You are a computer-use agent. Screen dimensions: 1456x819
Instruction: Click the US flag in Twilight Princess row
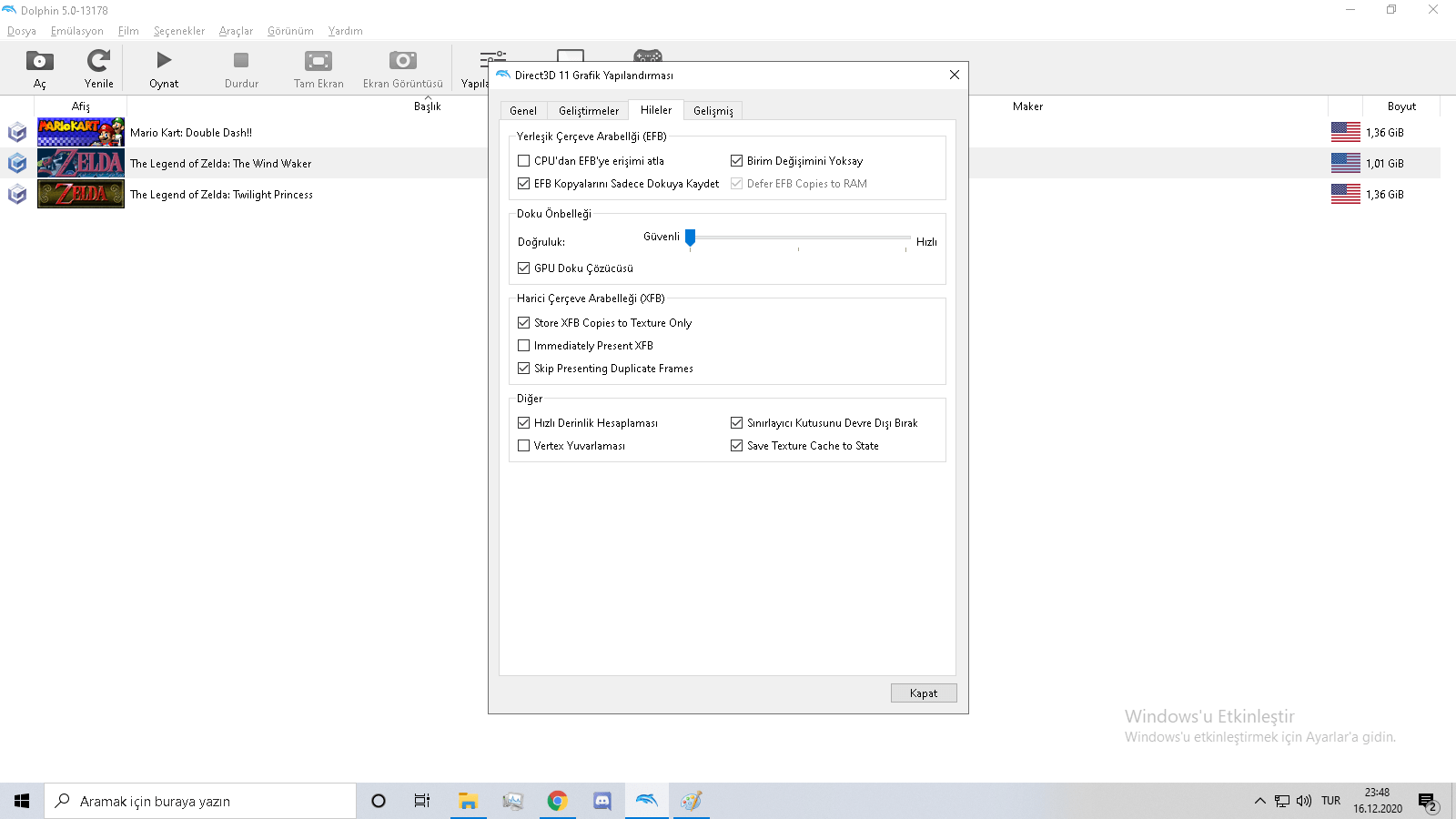1345,194
